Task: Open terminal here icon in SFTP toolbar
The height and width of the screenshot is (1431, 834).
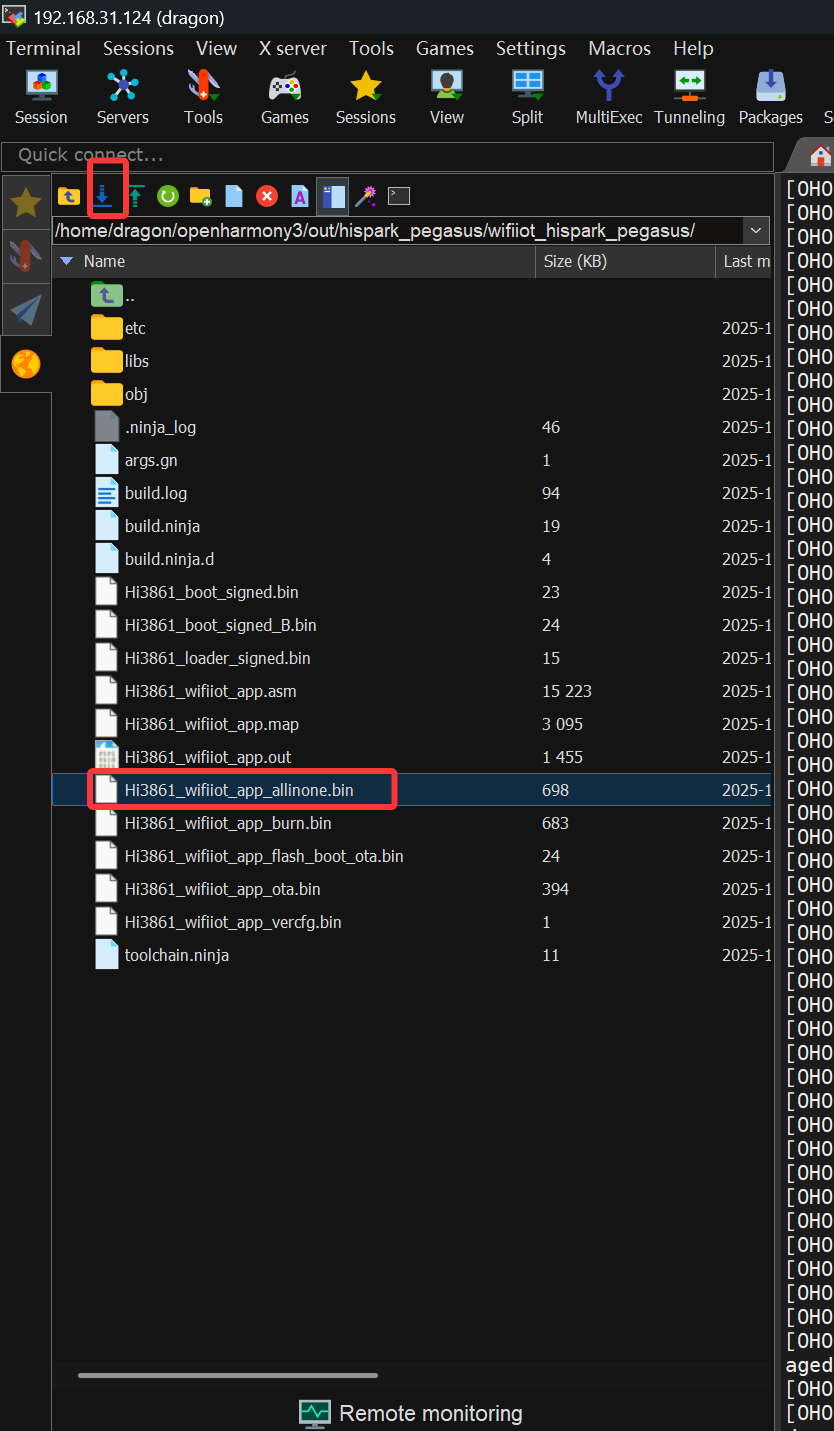Action: (399, 196)
